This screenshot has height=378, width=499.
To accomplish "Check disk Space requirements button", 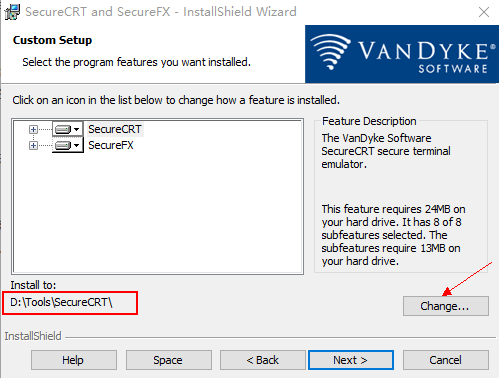I will click(x=168, y=360).
